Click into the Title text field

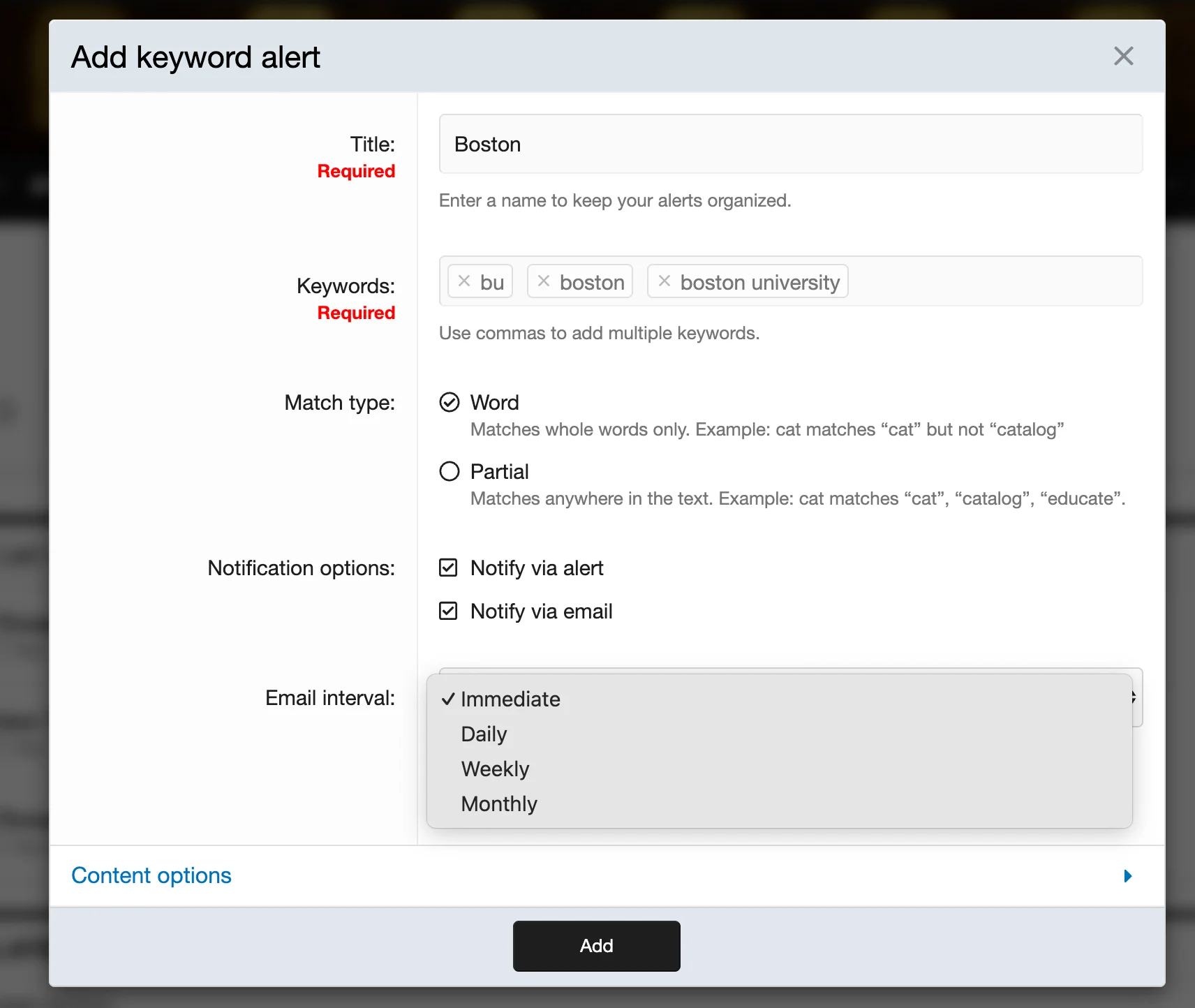pyautogui.click(x=790, y=144)
